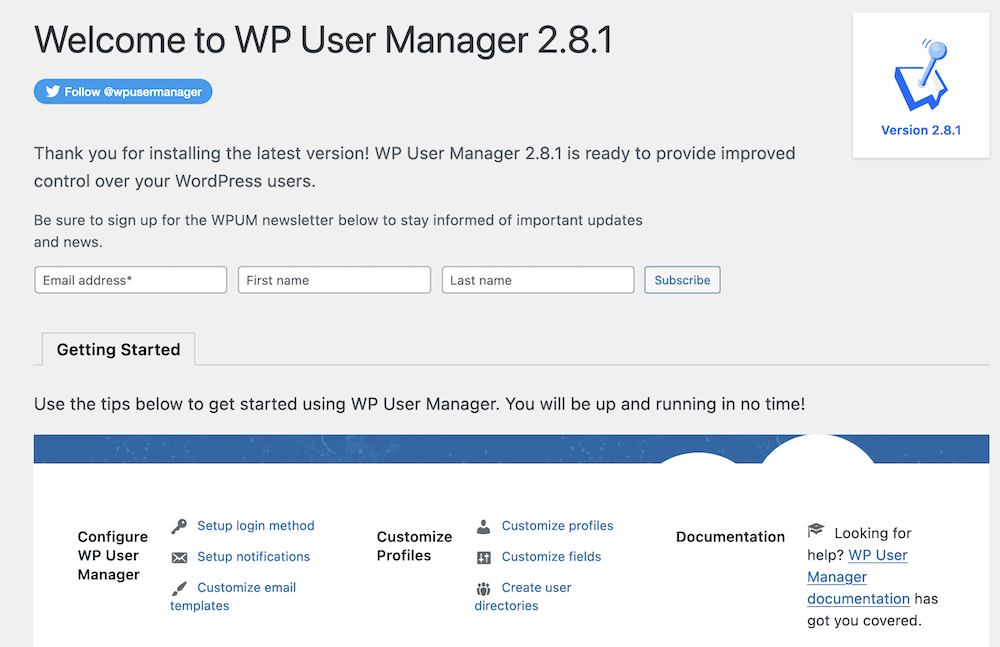This screenshot has width=1000, height=647.
Task: Click the Subscribe button
Action: [682, 280]
